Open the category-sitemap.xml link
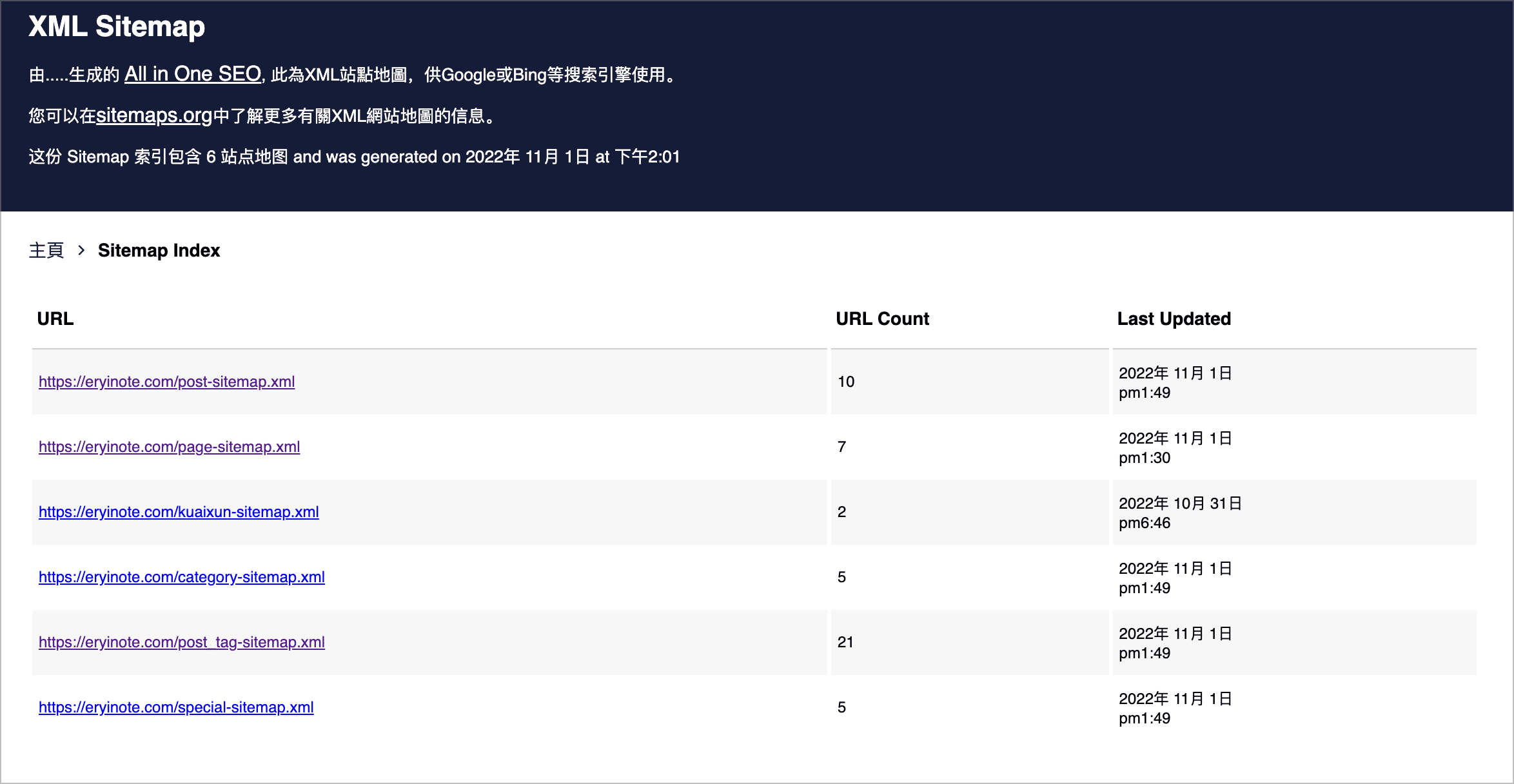1514x784 pixels. coord(182,577)
